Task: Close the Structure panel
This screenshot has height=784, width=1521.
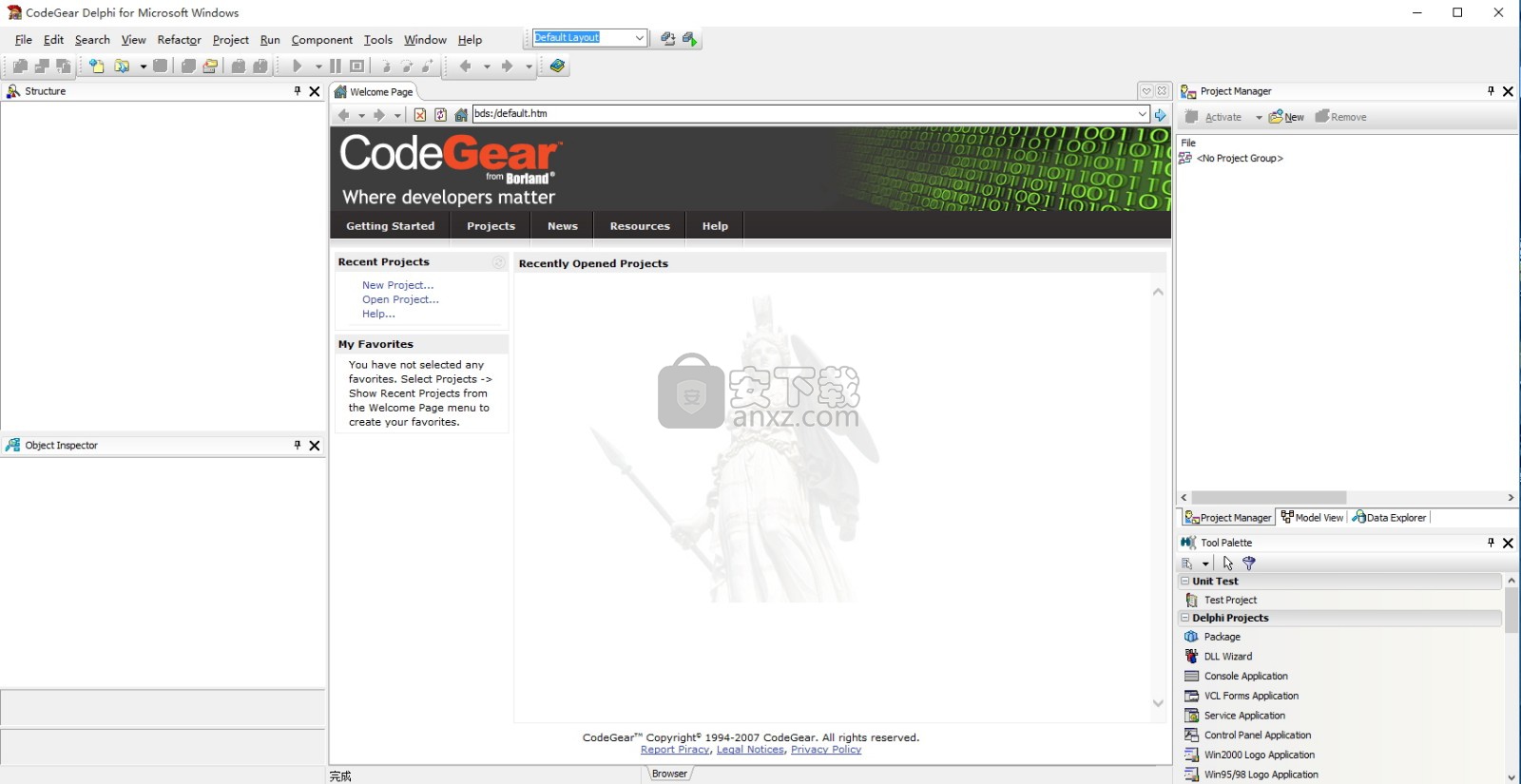Action: 315,91
